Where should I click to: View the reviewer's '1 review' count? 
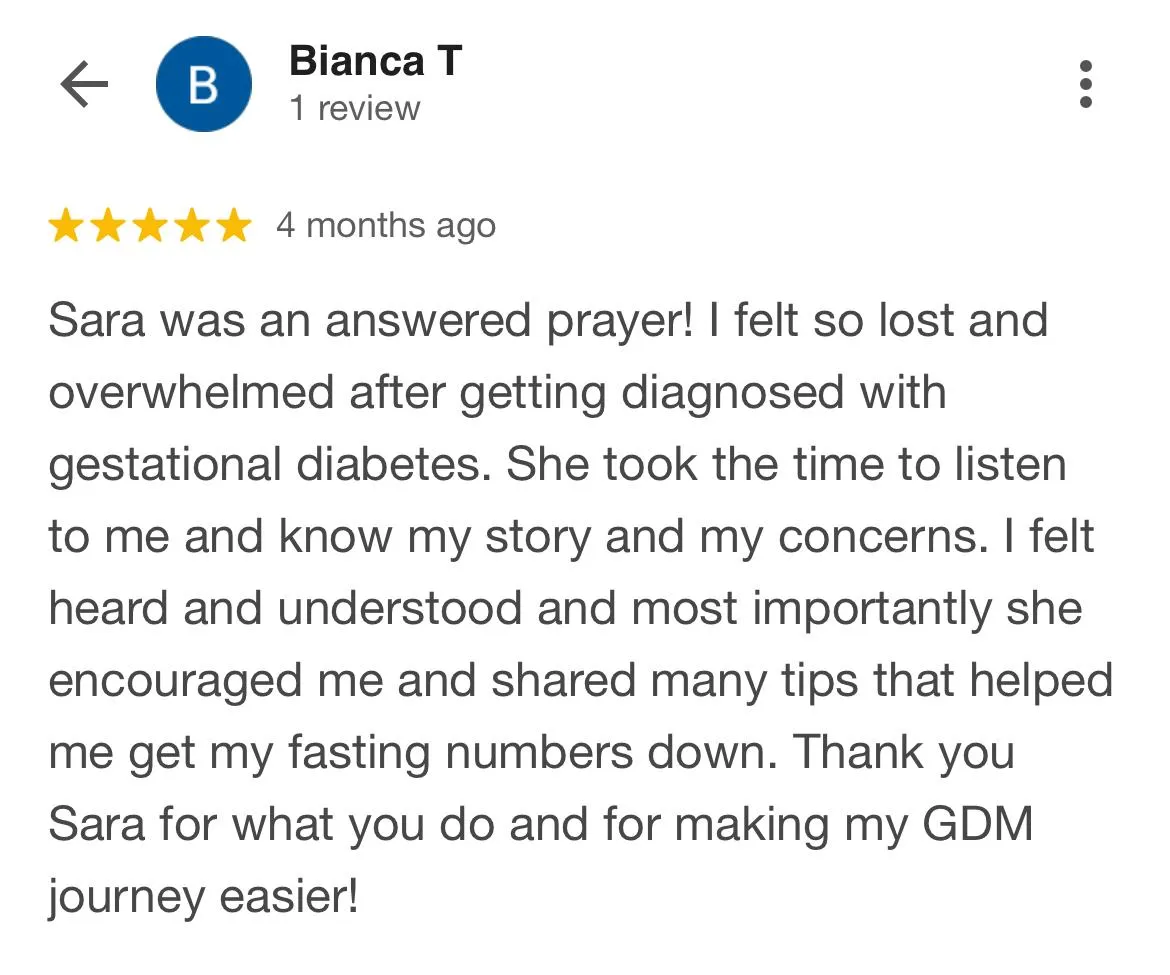click(x=354, y=109)
